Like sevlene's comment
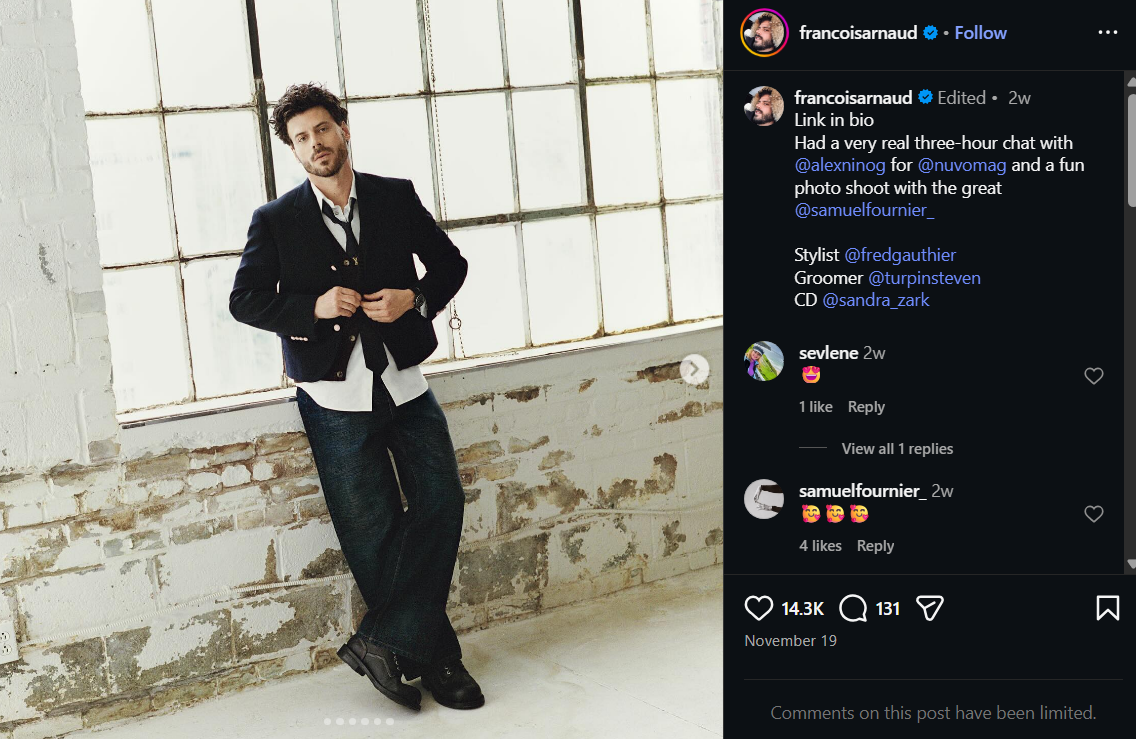This screenshot has width=1136, height=739. [x=1094, y=376]
